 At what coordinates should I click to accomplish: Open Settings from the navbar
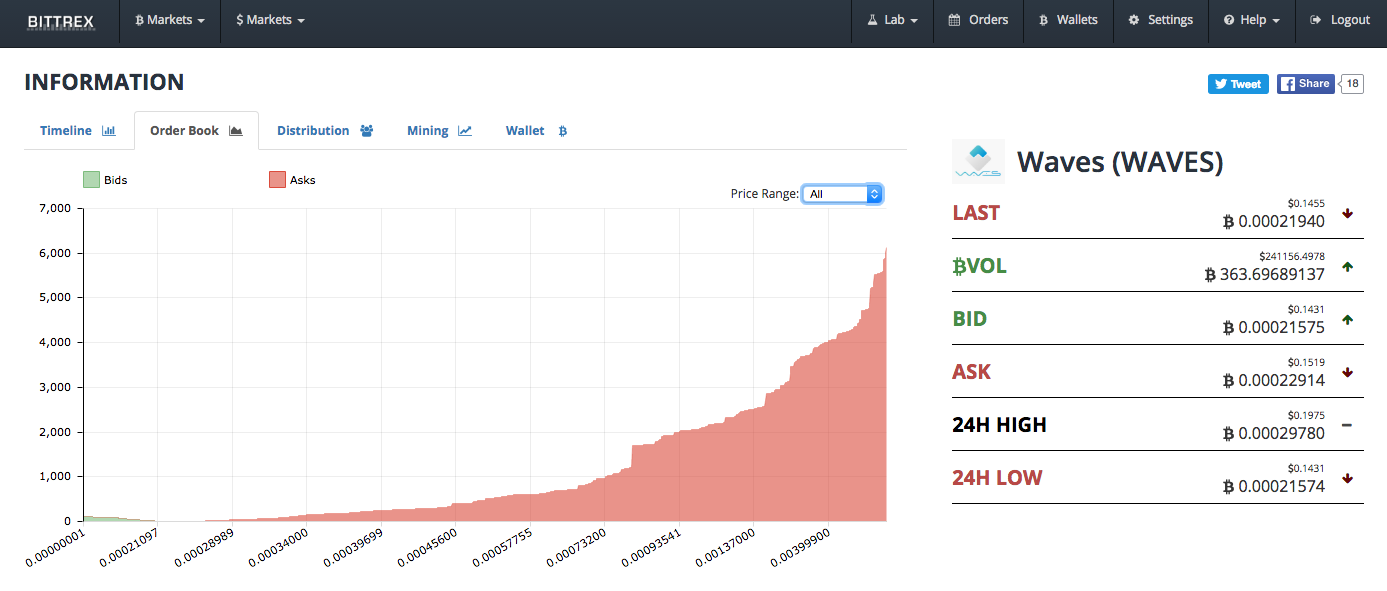(1160, 20)
